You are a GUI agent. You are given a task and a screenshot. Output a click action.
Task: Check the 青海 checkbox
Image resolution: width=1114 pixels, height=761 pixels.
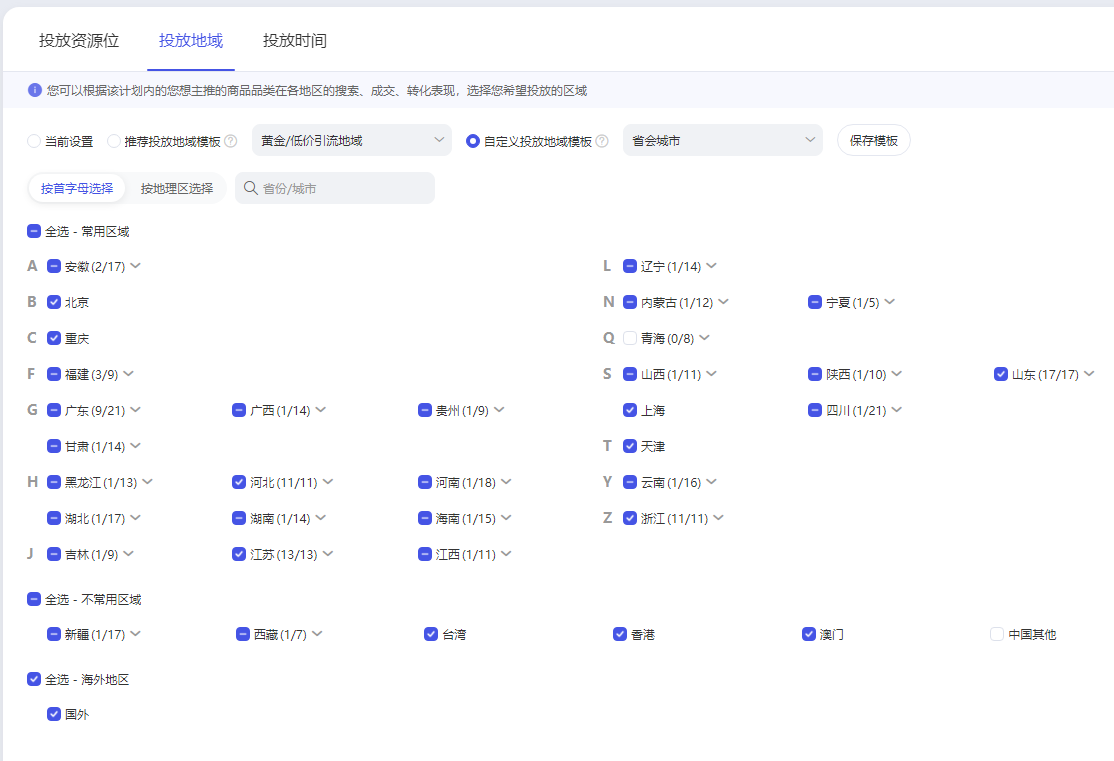click(x=630, y=338)
